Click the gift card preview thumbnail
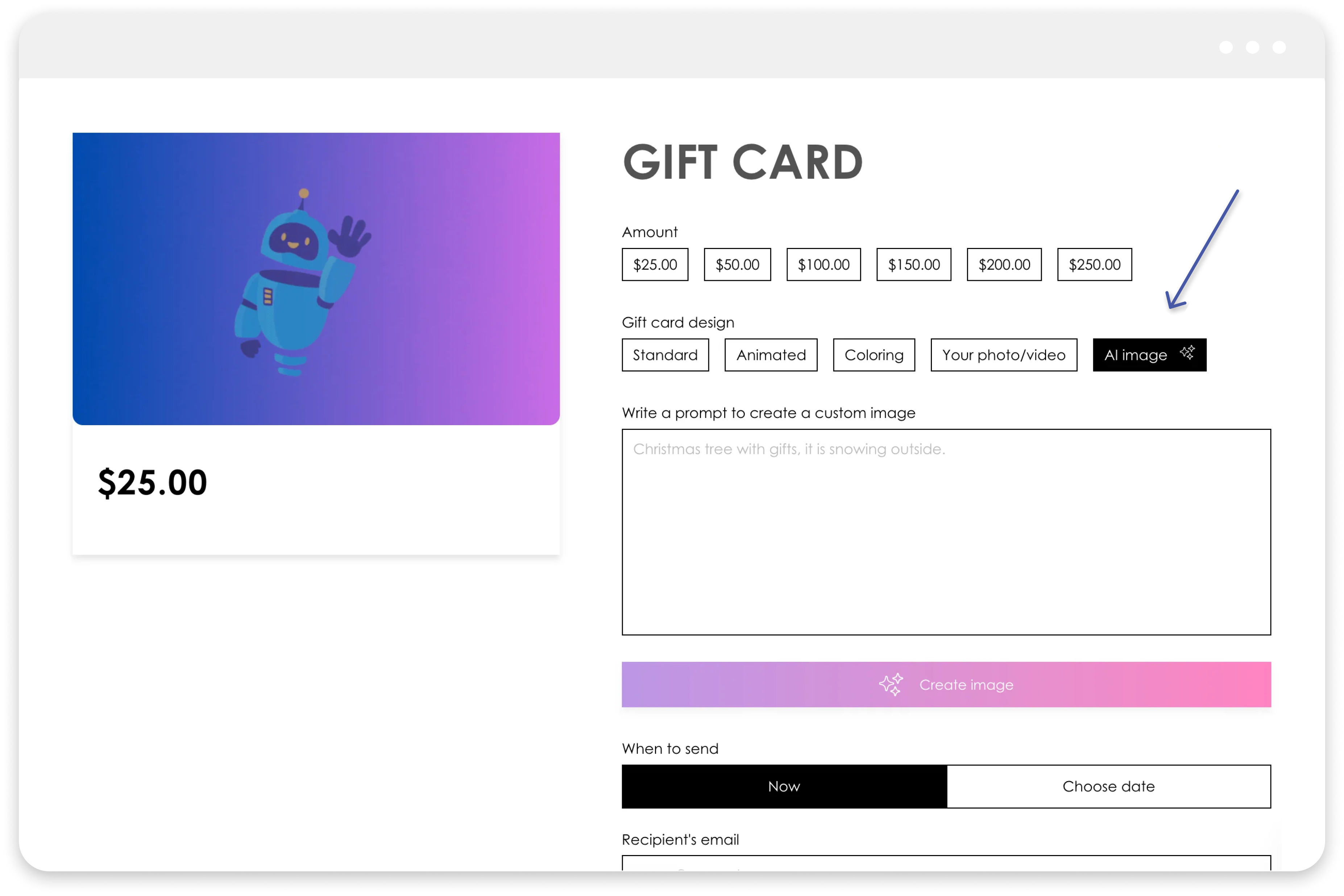This screenshot has height=896, width=1344. [316, 279]
